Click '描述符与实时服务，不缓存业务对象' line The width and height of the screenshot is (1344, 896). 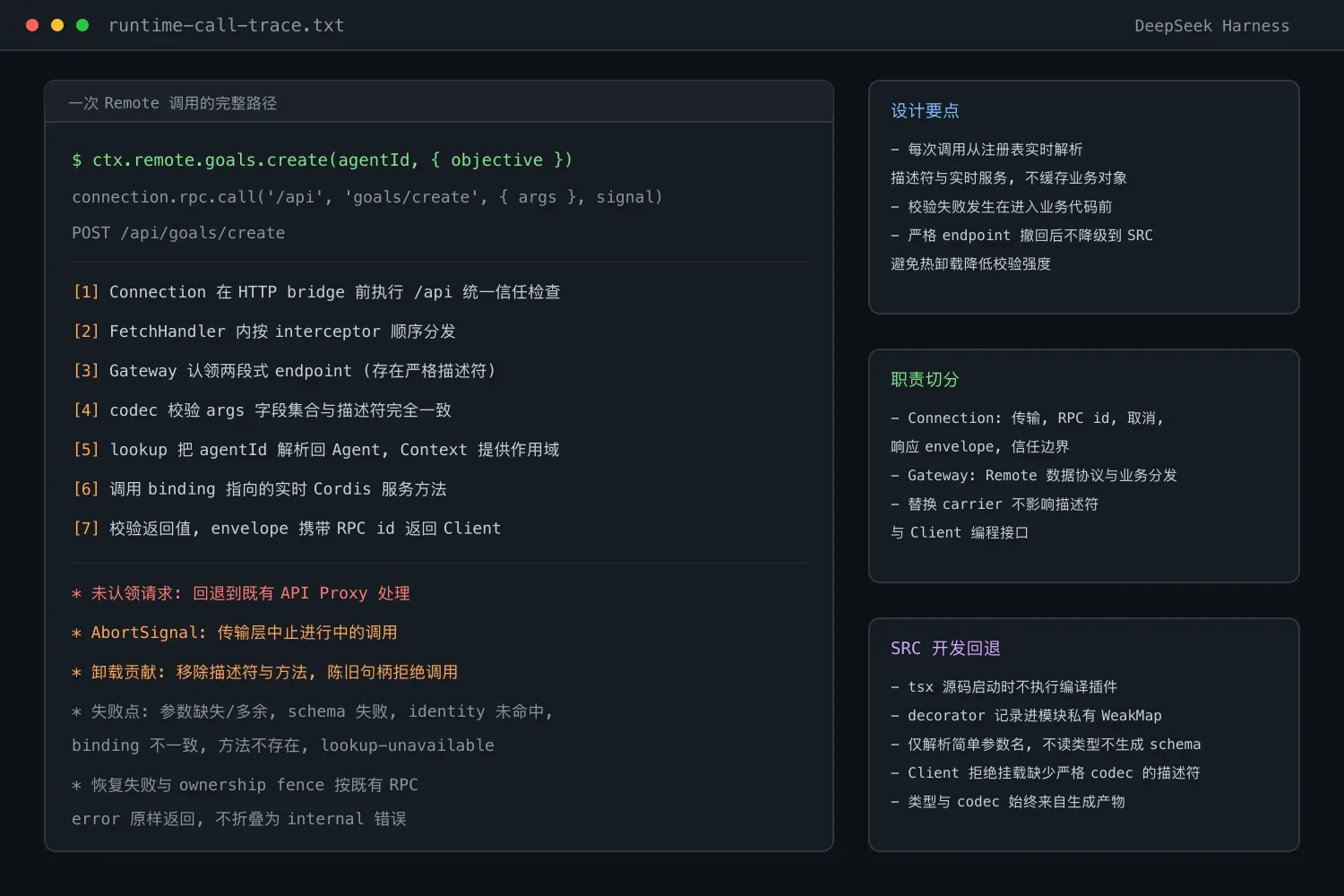point(1009,178)
